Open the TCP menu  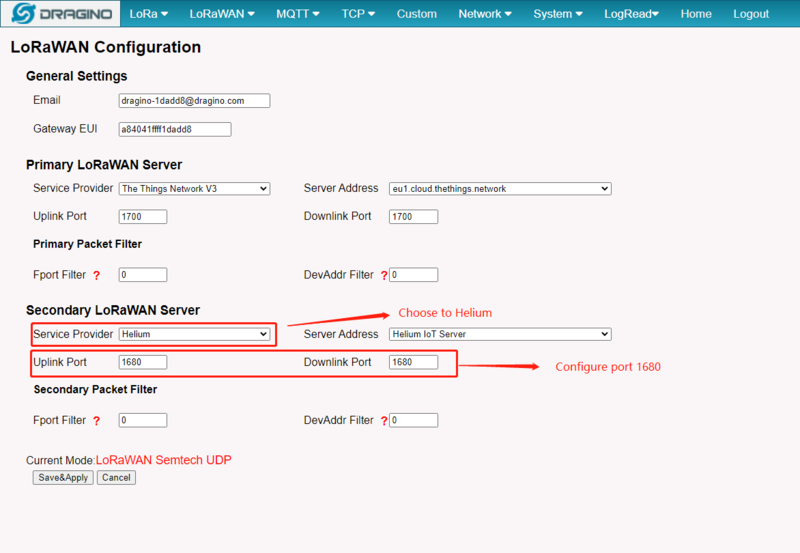click(x=358, y=14)
